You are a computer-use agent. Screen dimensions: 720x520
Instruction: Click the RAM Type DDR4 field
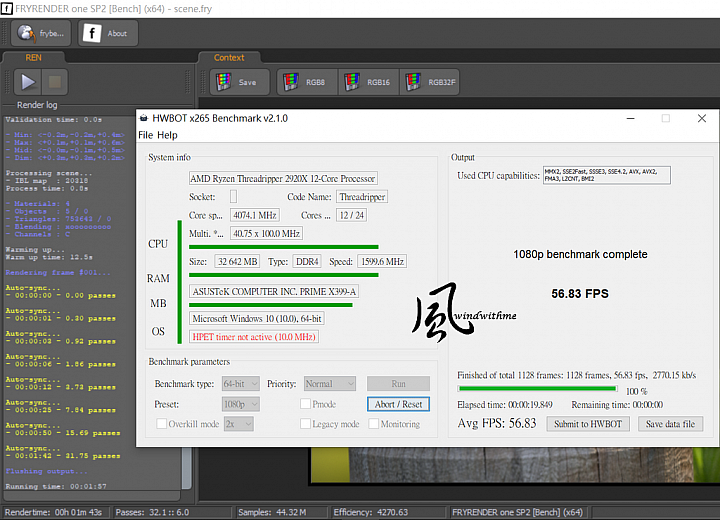[307, 261]
